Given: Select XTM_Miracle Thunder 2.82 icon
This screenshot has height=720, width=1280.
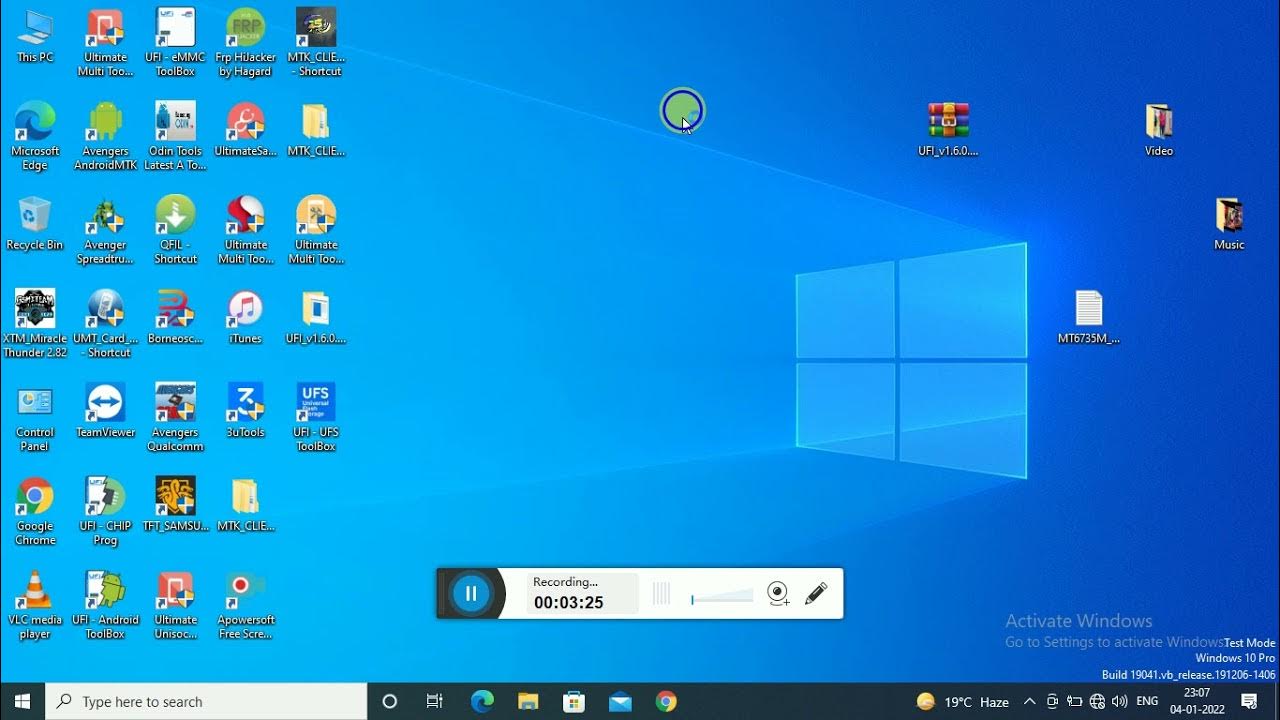Looking at the screenshot, I should pyautogui.click(x=35, y=324).
